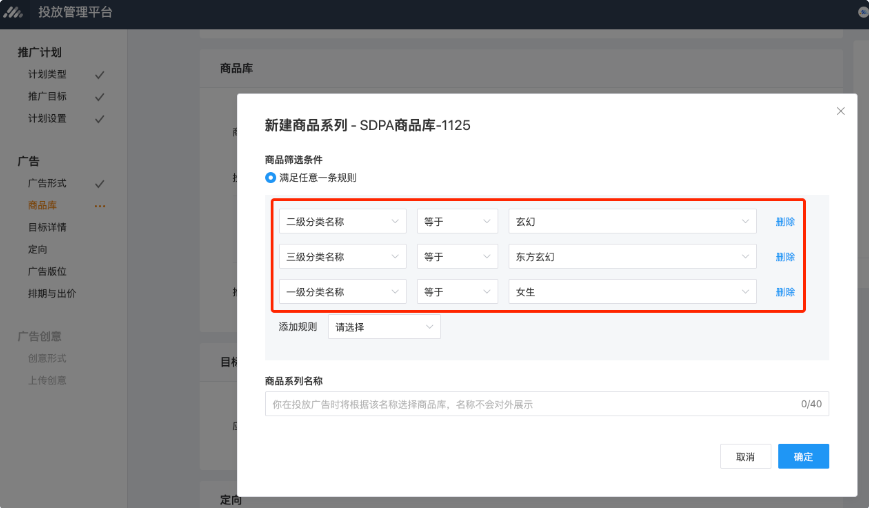Click the 确定 button
The image size is (869, 508).
pyautogui.click(x=803, y=456)
